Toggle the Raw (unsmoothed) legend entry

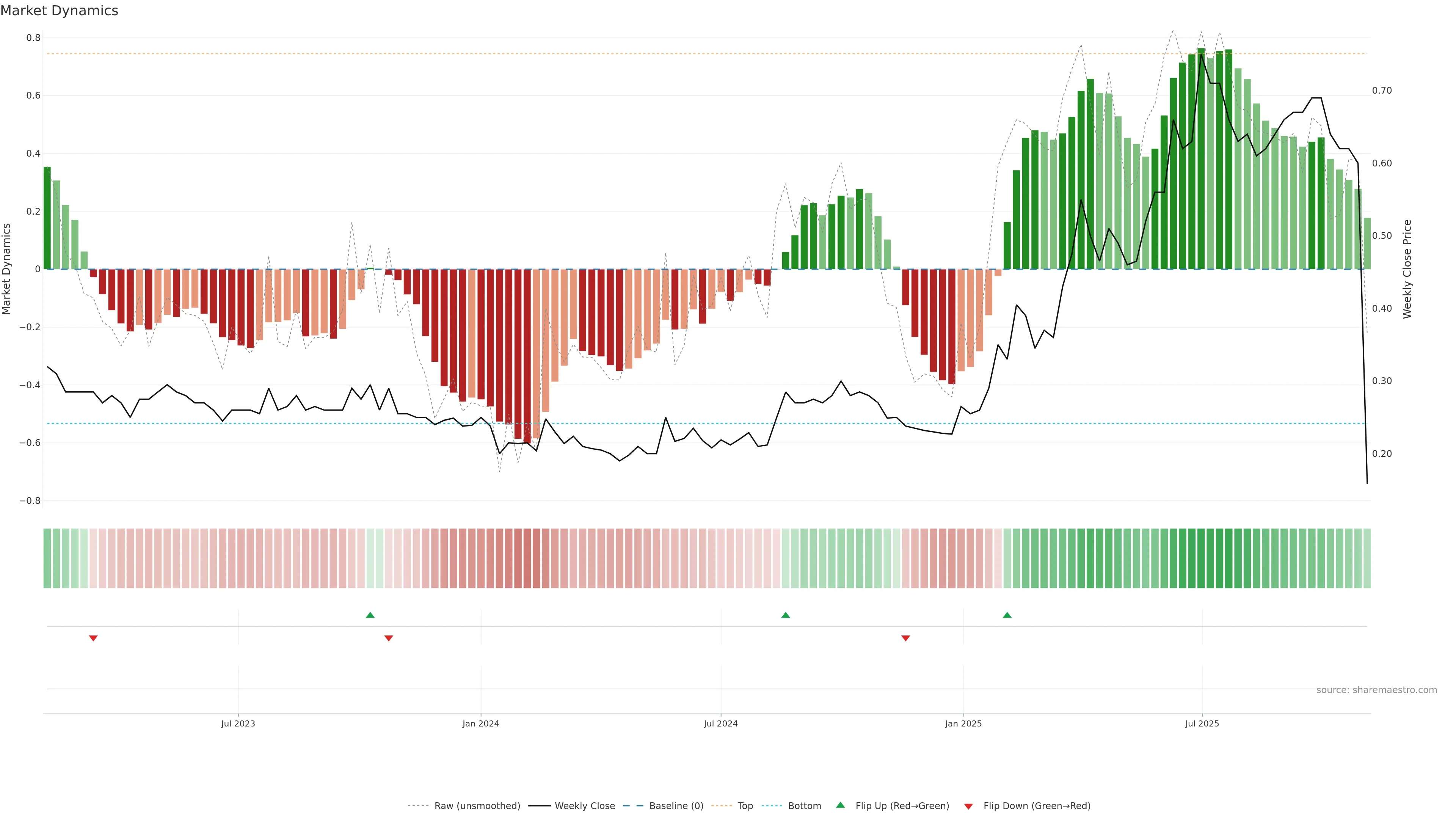coord(477,805)
